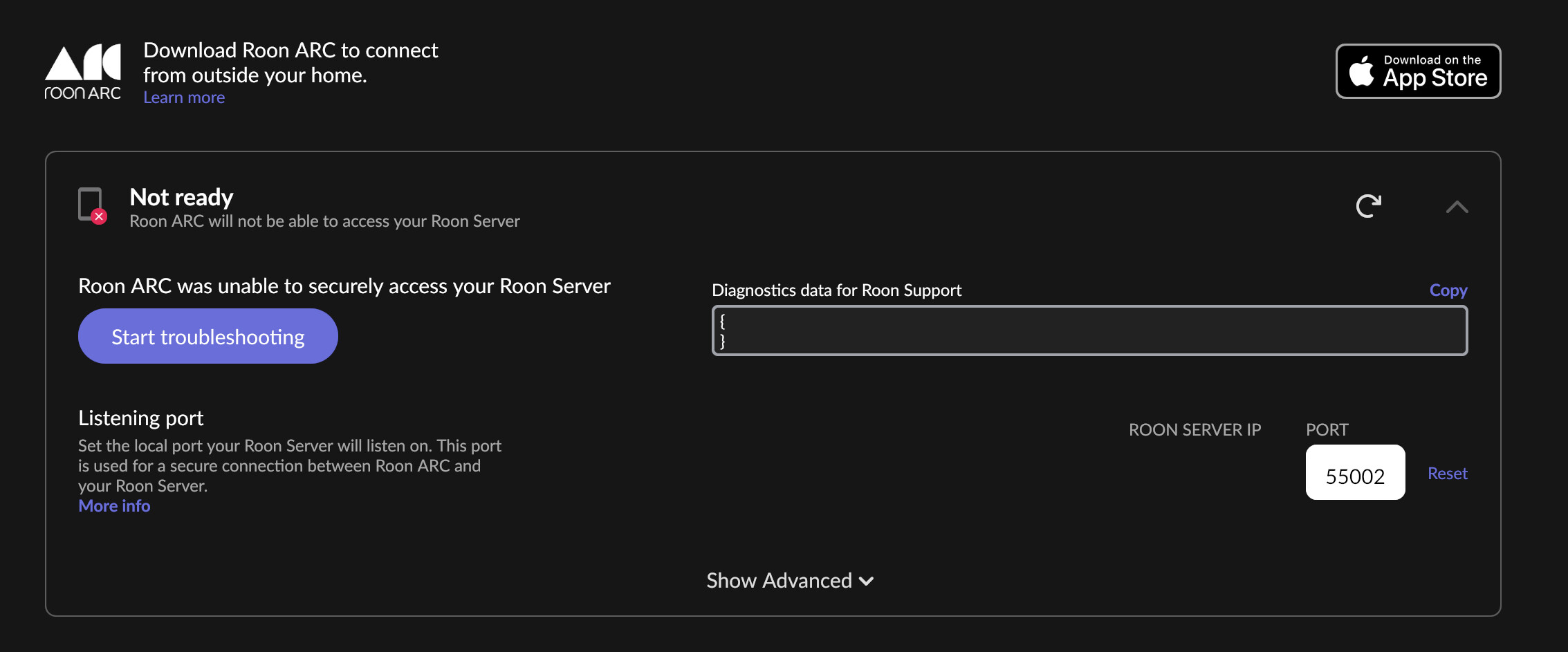Click the Download Roon ARC banner text
This screenshot has height=652, width=1568.
[290, 62]
